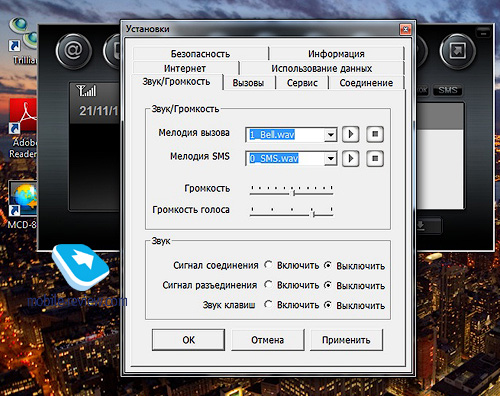
Task: Switch to the Вызовы tab
Action: click(x=248, y=83)
